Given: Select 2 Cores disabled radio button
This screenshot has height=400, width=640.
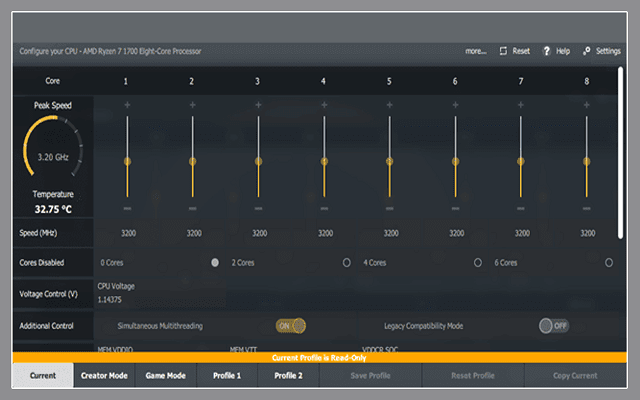Looking at the screenshot, I should tap(346, 262).
